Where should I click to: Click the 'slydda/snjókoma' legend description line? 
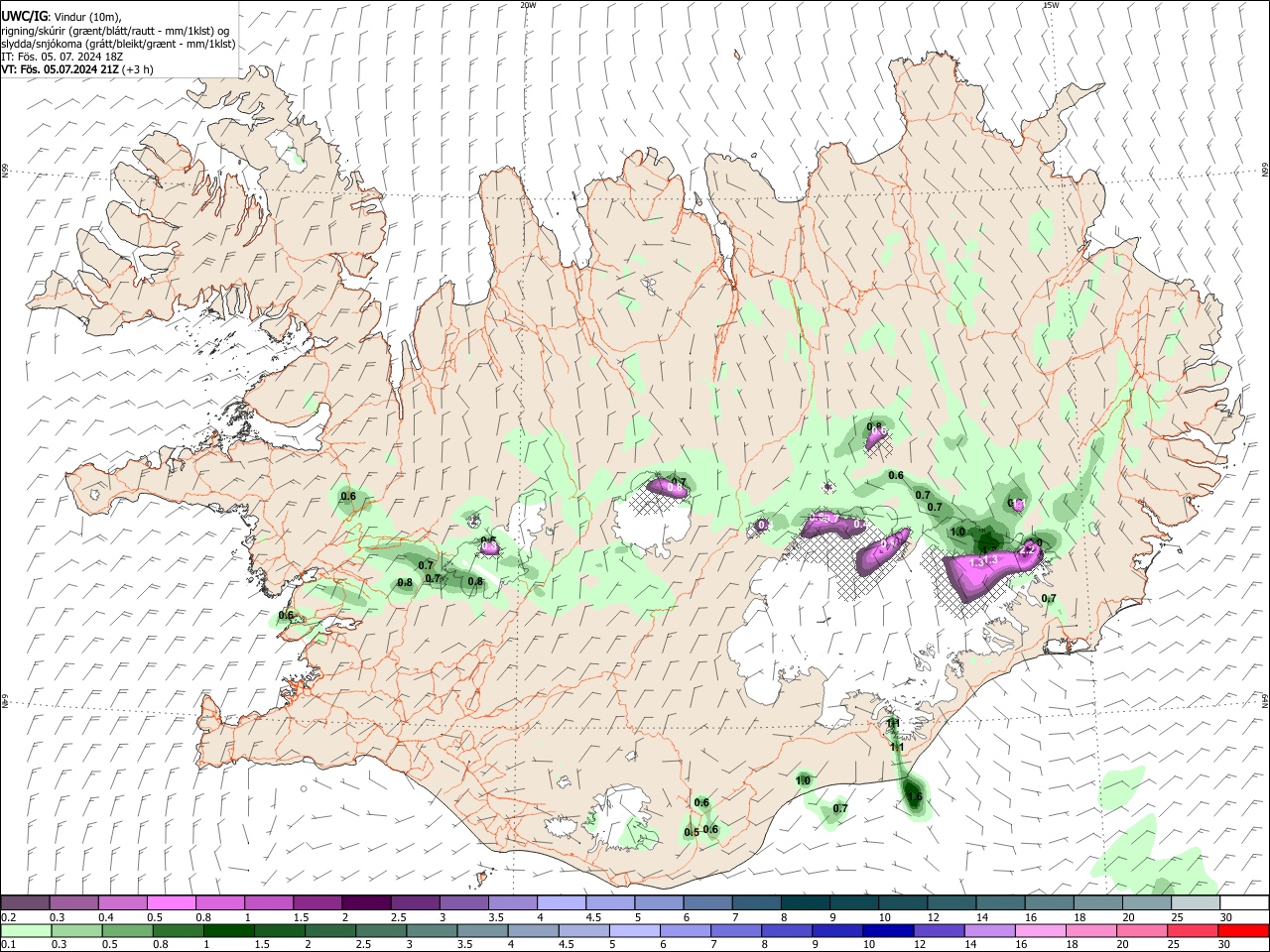(118, 43)
